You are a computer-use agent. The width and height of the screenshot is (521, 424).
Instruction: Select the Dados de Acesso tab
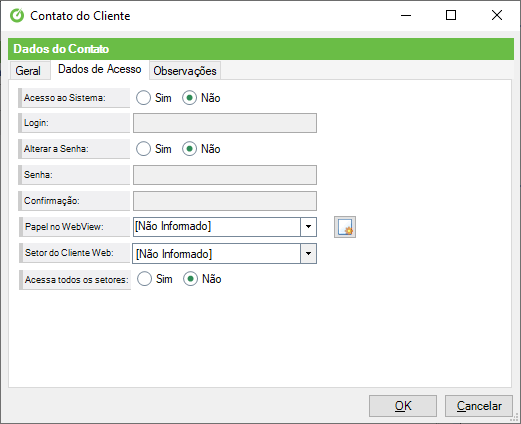(x=100, y=69)
